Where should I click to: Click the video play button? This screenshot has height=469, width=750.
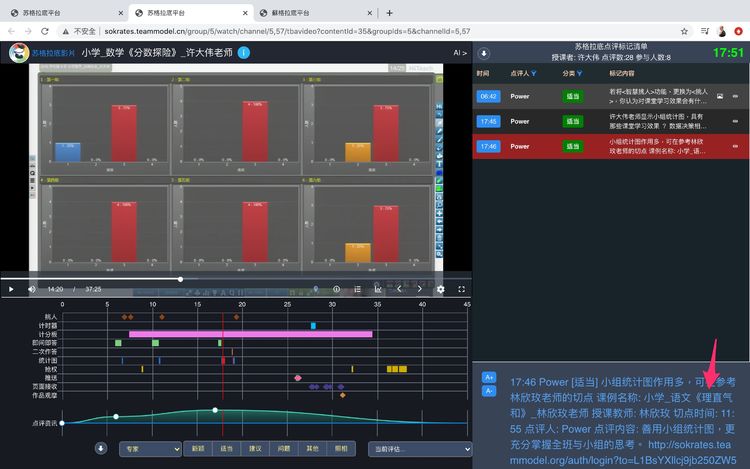pos(11,289)
